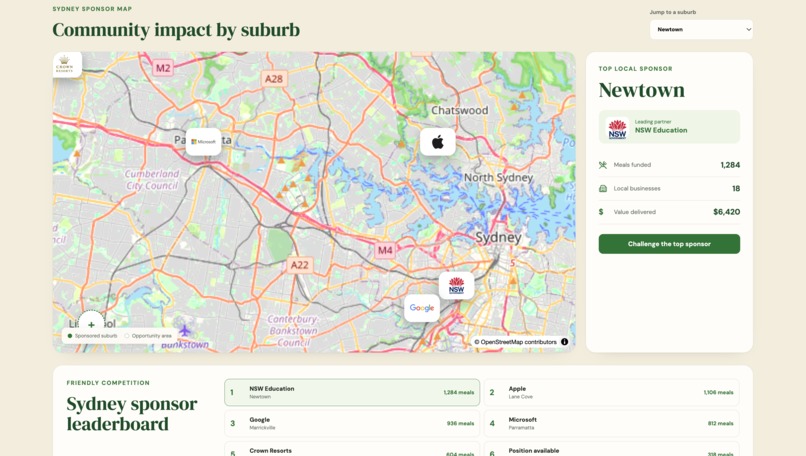
Task: Click the Opportunity area legend entry
Action: click(148, 336)
